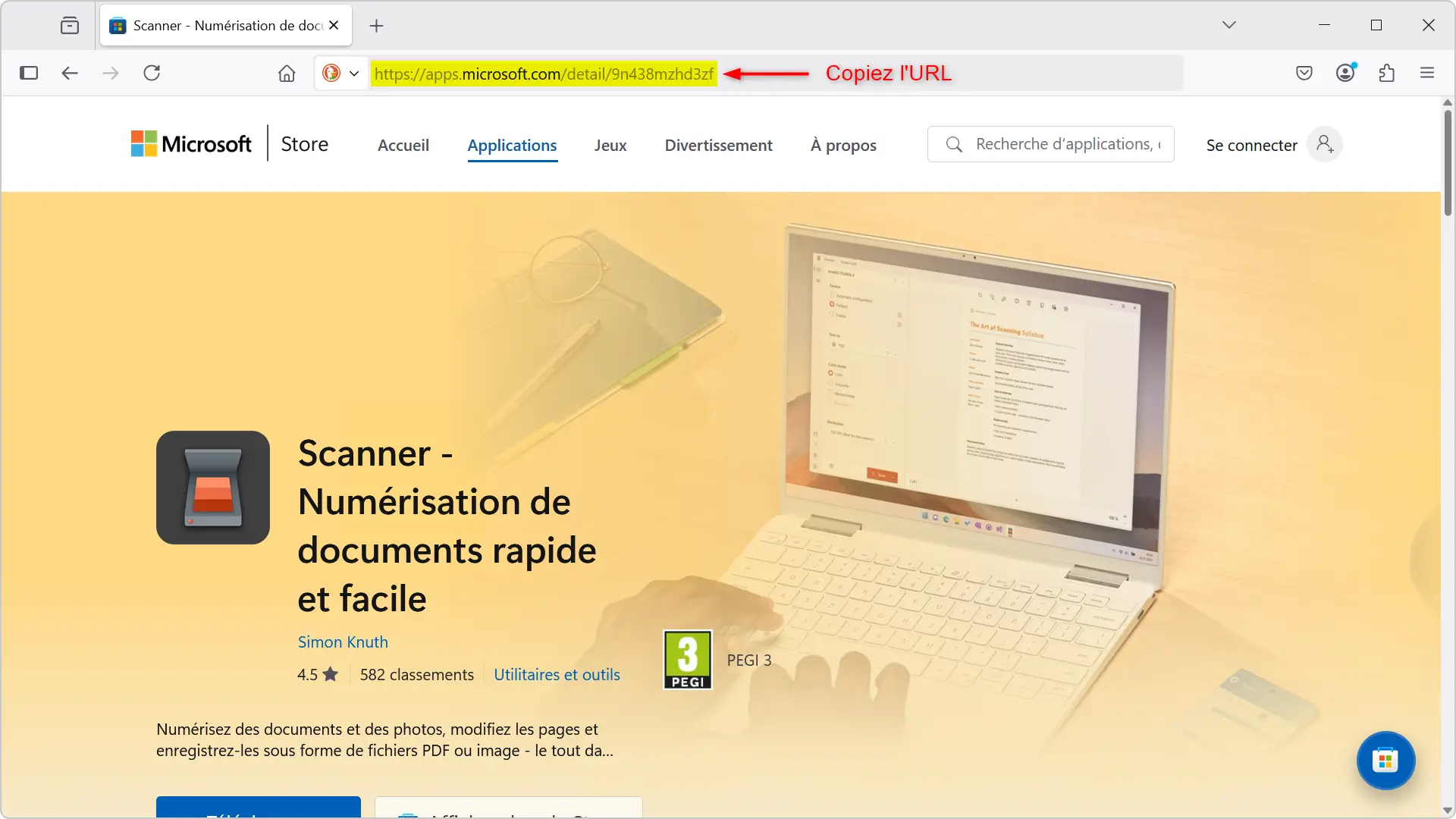Open the À propos tab

click(843, 146)
